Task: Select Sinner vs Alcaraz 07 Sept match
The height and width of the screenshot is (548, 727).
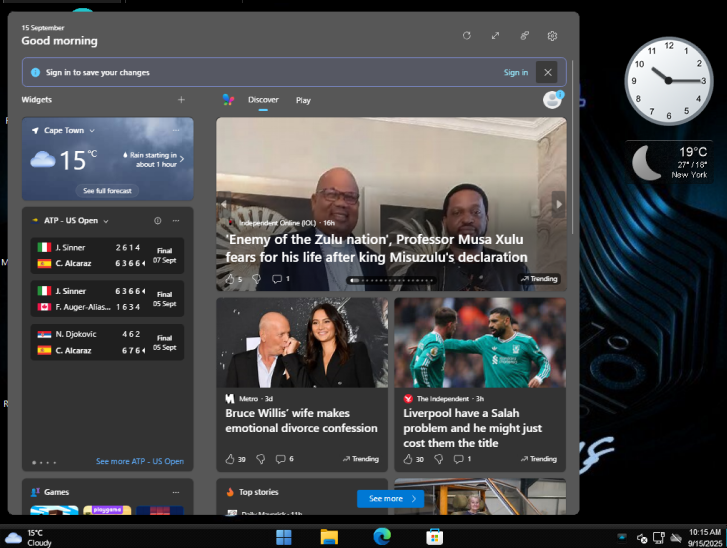Action: (x=108, y=255)
